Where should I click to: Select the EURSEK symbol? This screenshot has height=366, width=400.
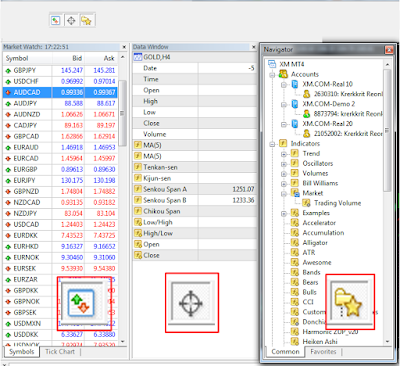[60, 268]
